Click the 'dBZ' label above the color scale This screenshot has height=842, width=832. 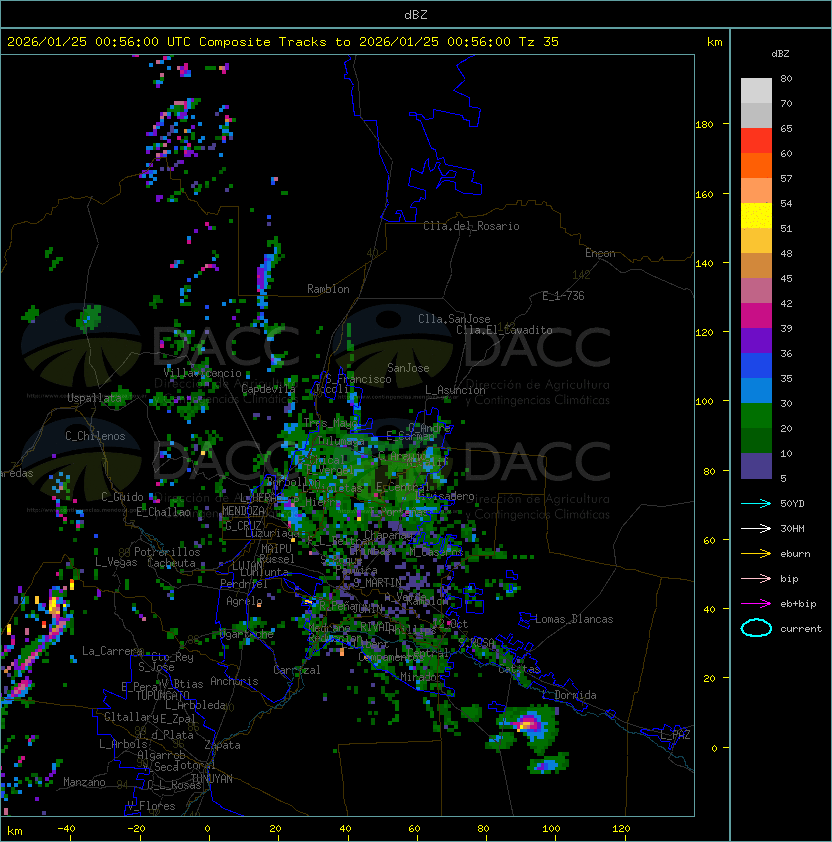click(x=780, y=54)
